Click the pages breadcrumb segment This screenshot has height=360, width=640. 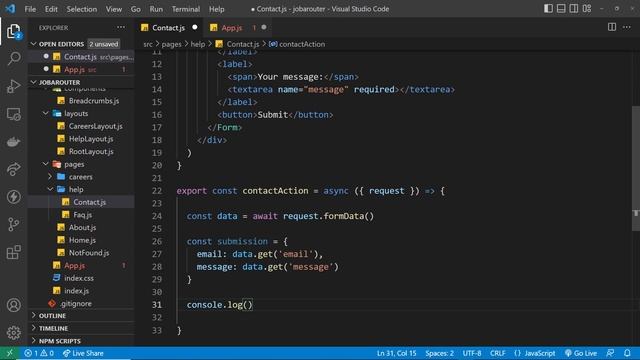[171, 44]
